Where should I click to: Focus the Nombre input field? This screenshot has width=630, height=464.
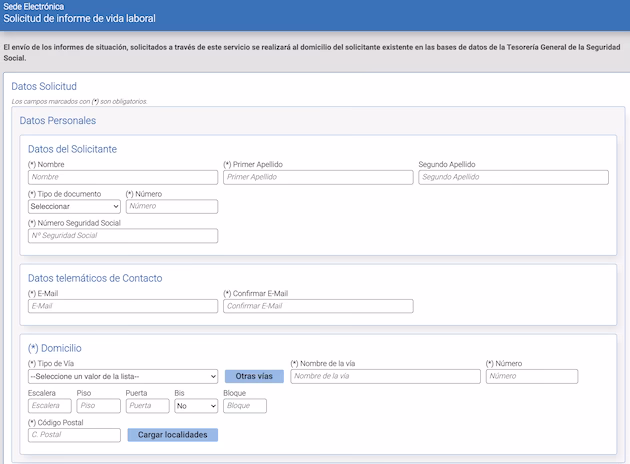coord(123,177)
